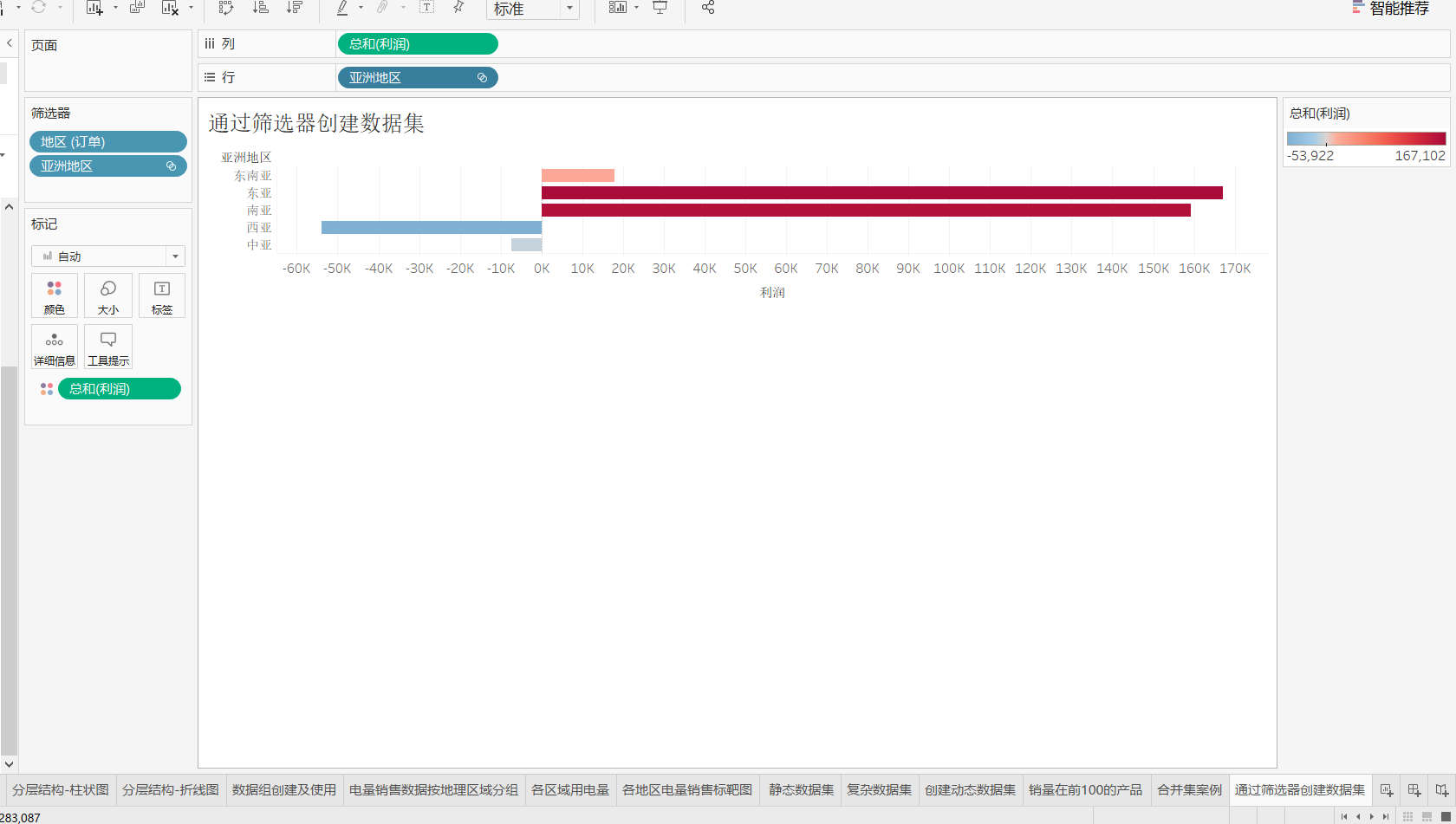Click the Duplicate sheet toolbar icon
This screenshot has width=1456, height=824.
pyautogui.click(x=137, y=8)
